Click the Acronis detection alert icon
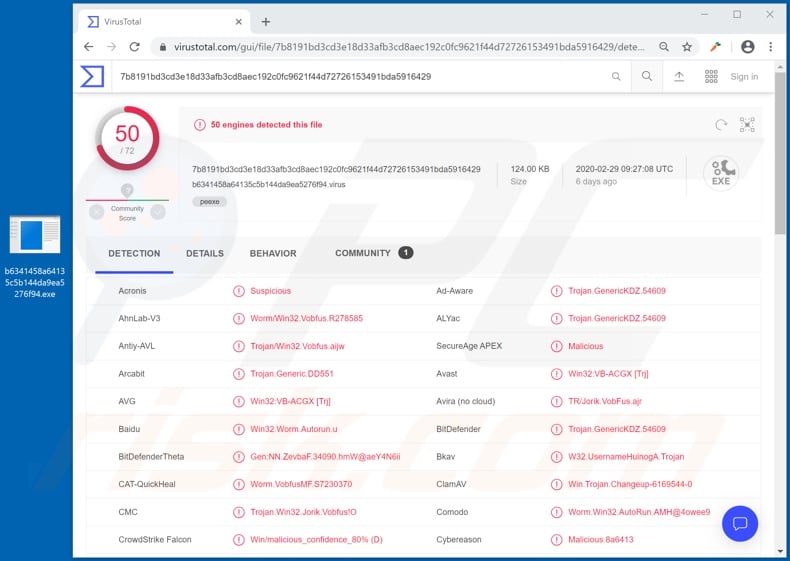 pyautogui.click(x=238, y=291)
